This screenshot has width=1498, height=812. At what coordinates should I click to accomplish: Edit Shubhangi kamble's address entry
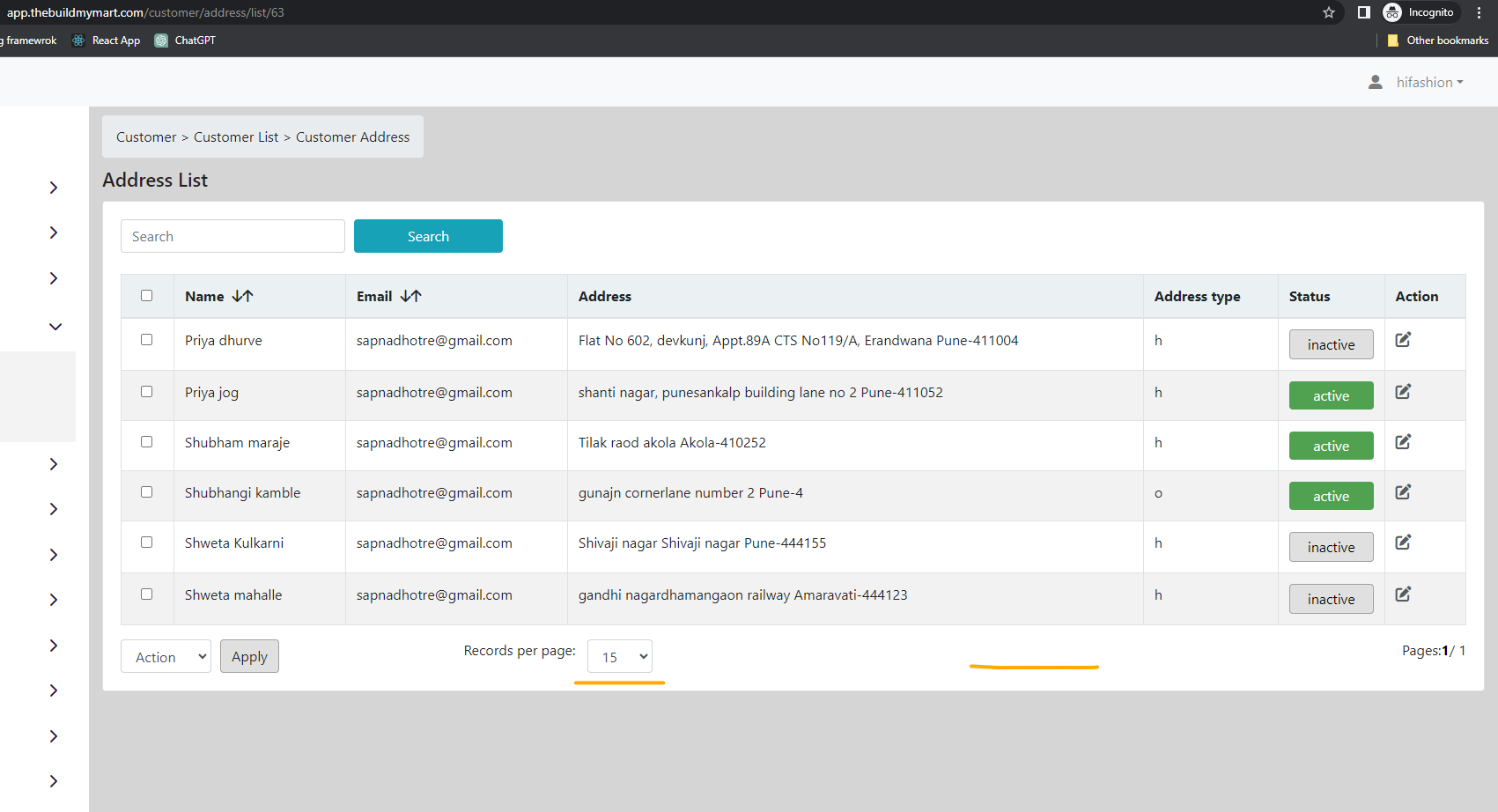(x=1403, y=491)
